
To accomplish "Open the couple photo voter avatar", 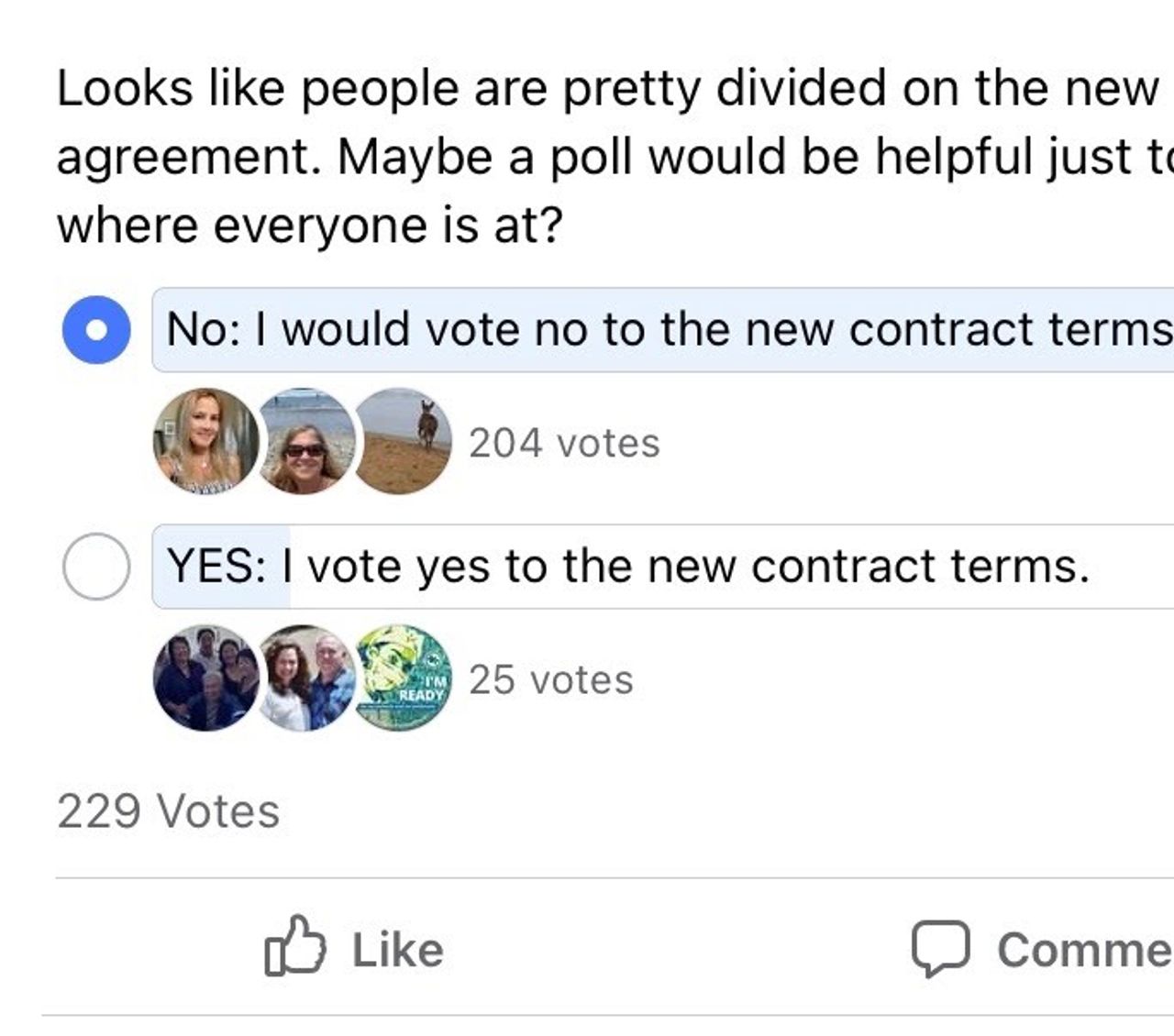I will point(306,678).
